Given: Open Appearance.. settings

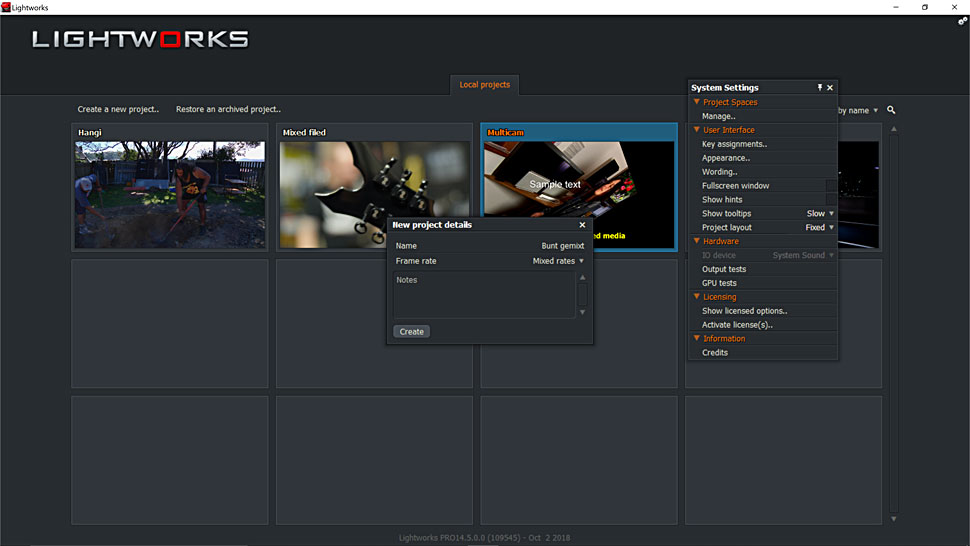Looking at the screenshot, I should point(726,158).
